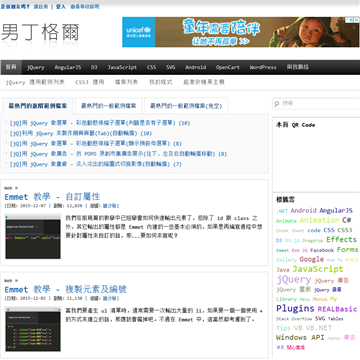Click the search magnifier icon

[x=277, y=104]
